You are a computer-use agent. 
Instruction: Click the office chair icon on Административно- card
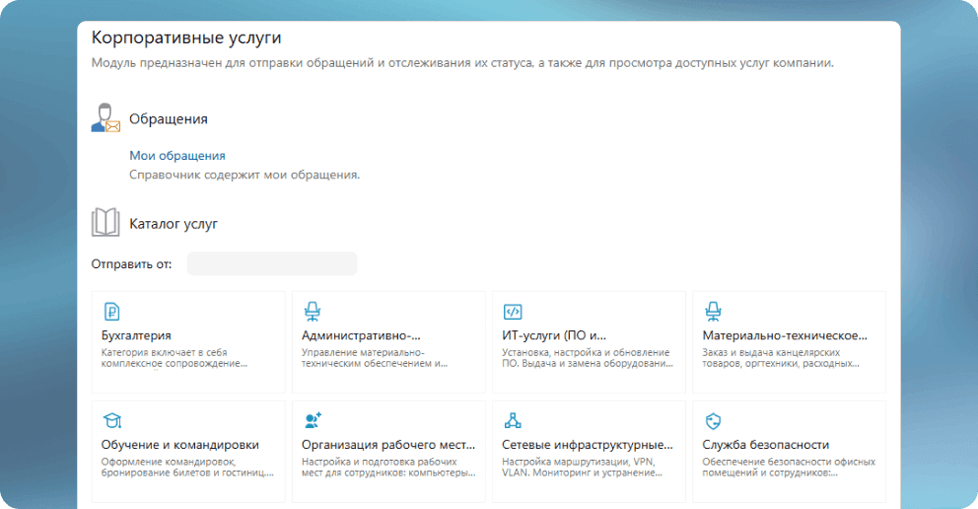pyautogui.click(x=312, y=311)
